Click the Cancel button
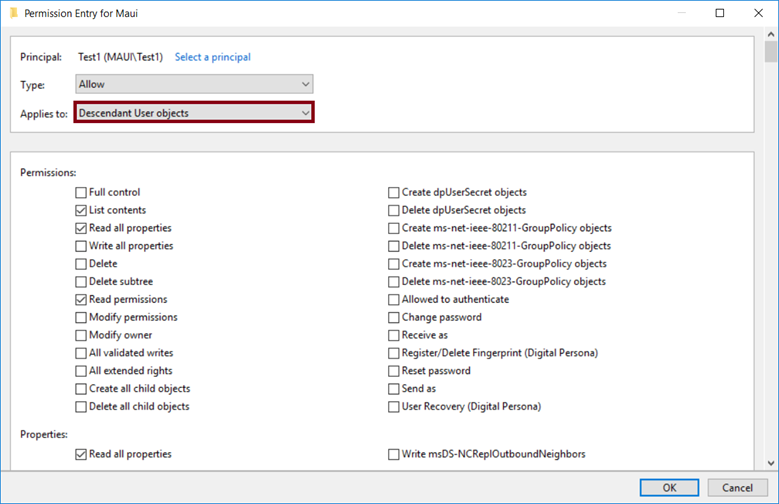The height and width of the screenshot is (504, 779). click(731, 487)
